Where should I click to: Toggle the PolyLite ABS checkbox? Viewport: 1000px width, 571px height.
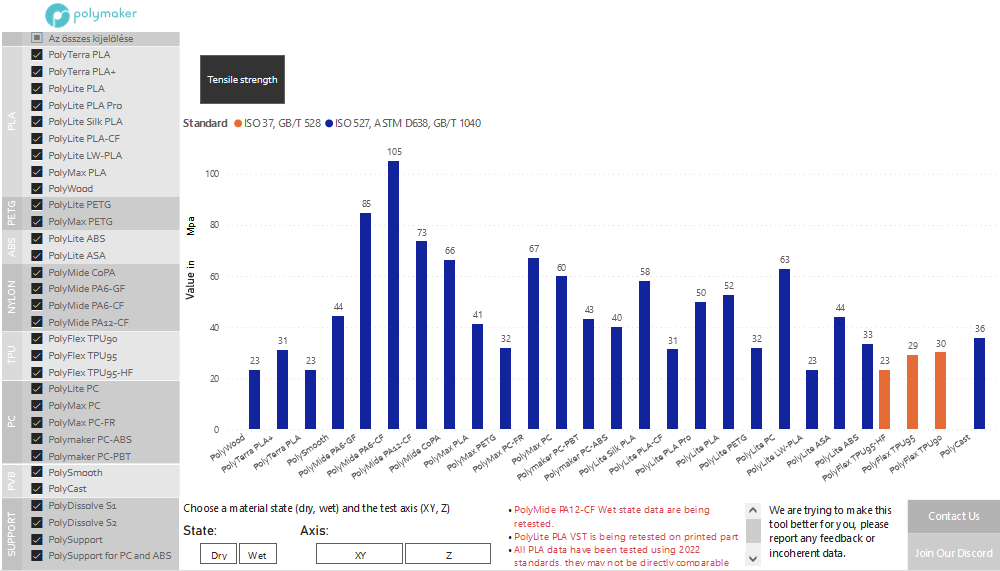click(x=37, y=239)
